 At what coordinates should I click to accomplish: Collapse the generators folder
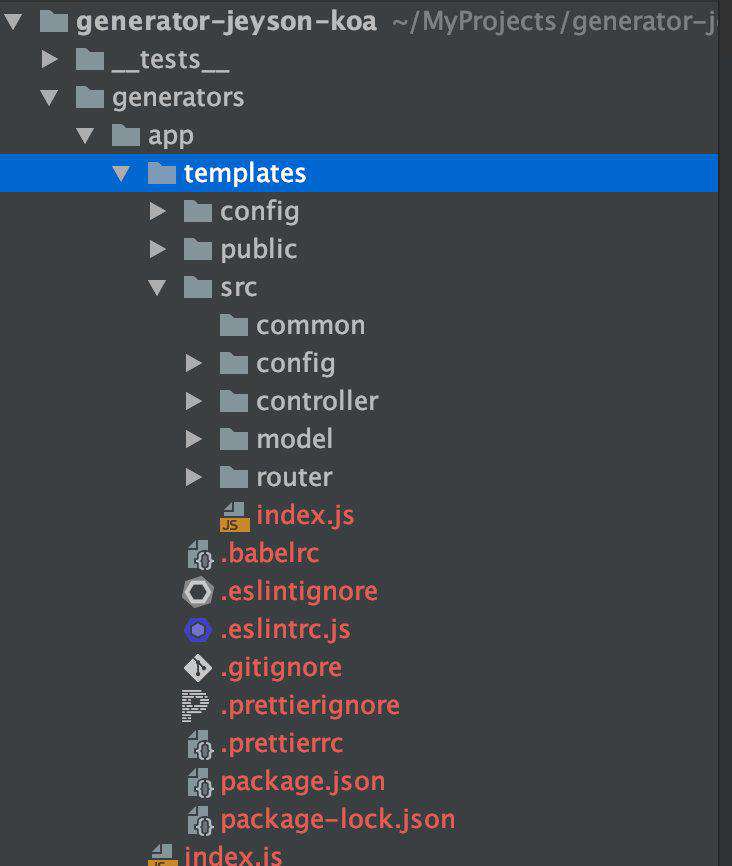pos(49,98)
